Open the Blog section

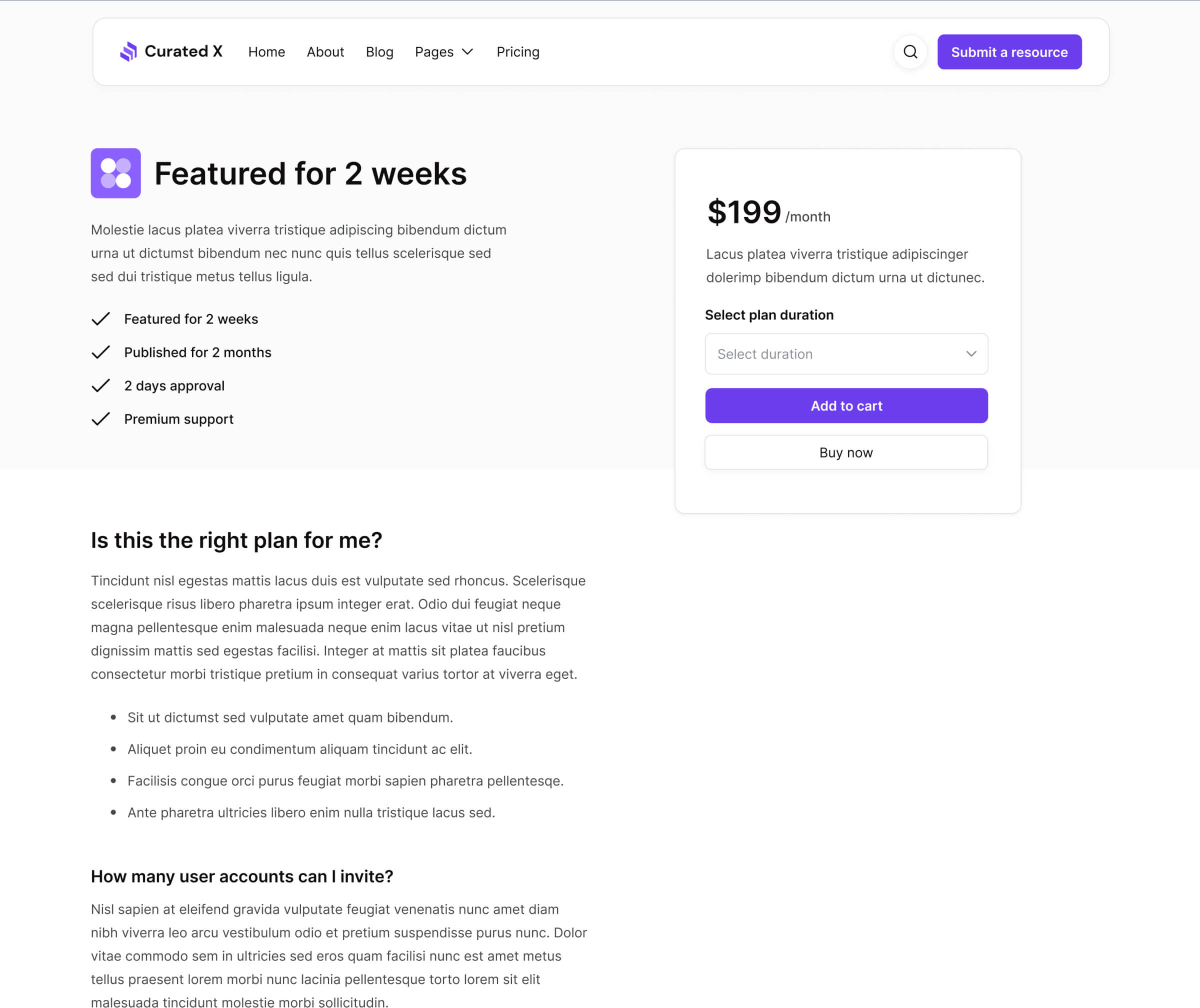pos(379,51)
